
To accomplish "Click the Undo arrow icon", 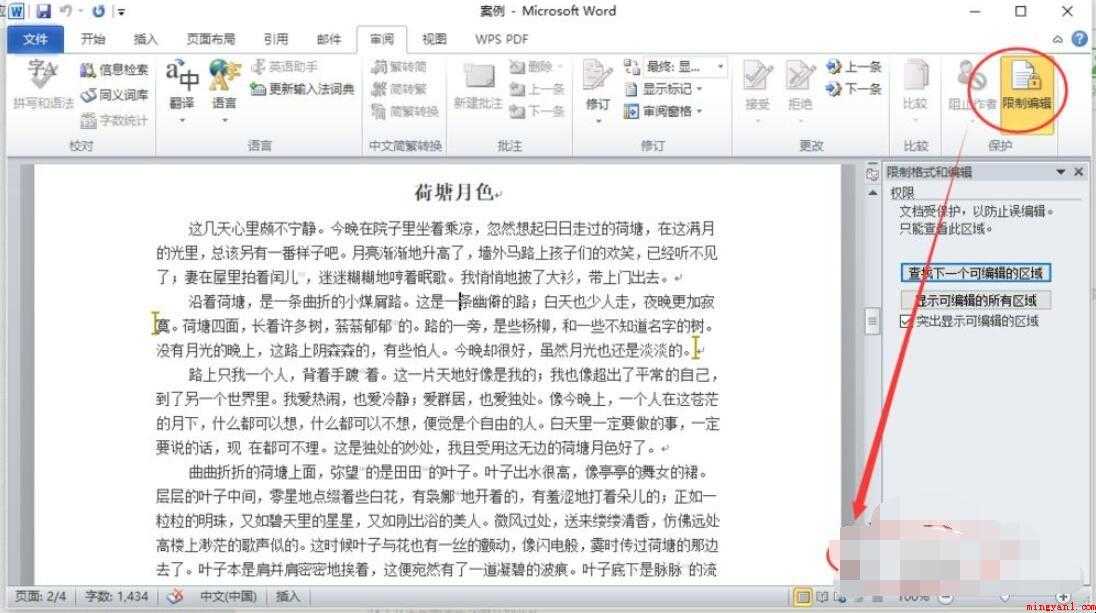I will [x=66, y=11].
